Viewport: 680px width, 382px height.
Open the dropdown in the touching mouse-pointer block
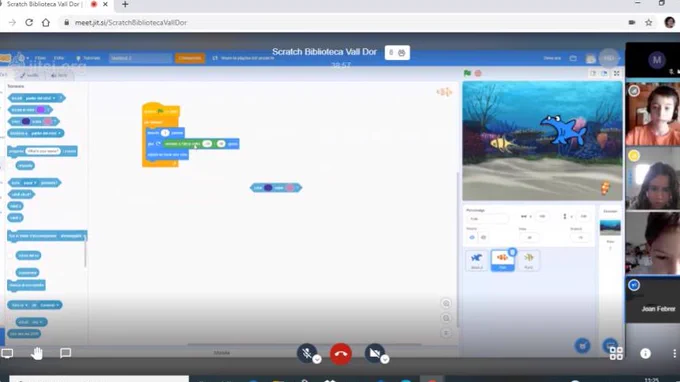point(54,98)
